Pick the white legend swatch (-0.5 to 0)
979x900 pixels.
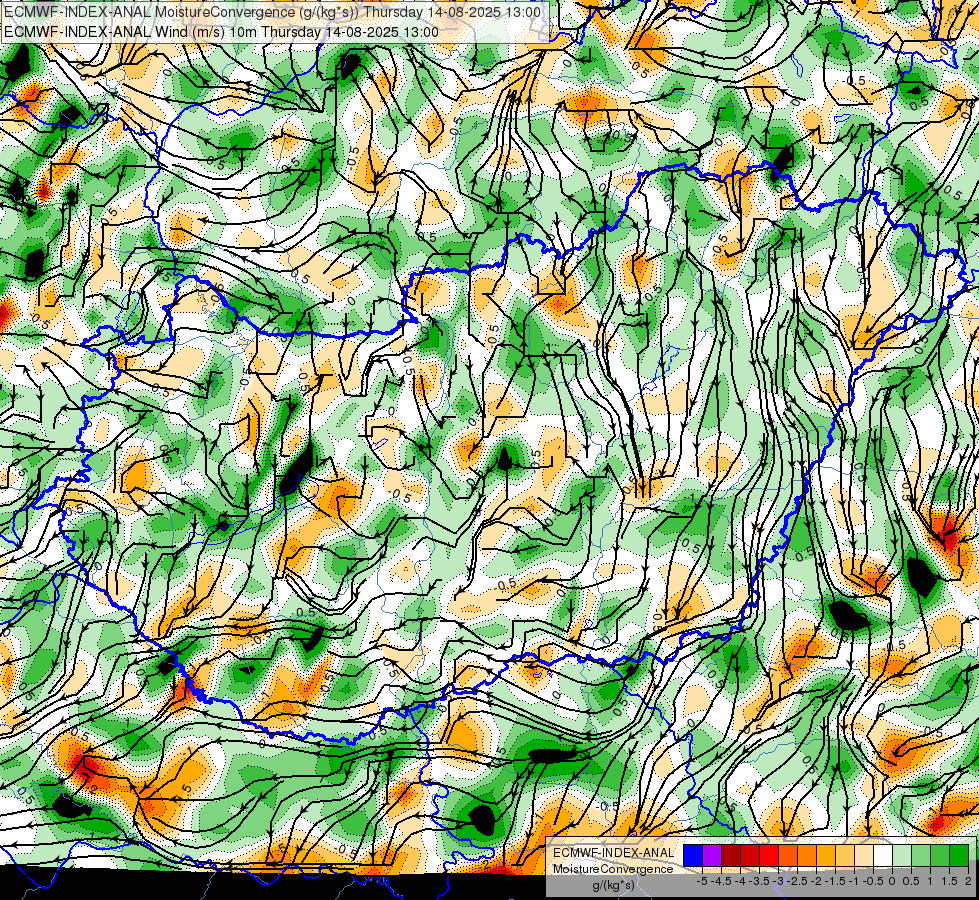pos(883,855)
